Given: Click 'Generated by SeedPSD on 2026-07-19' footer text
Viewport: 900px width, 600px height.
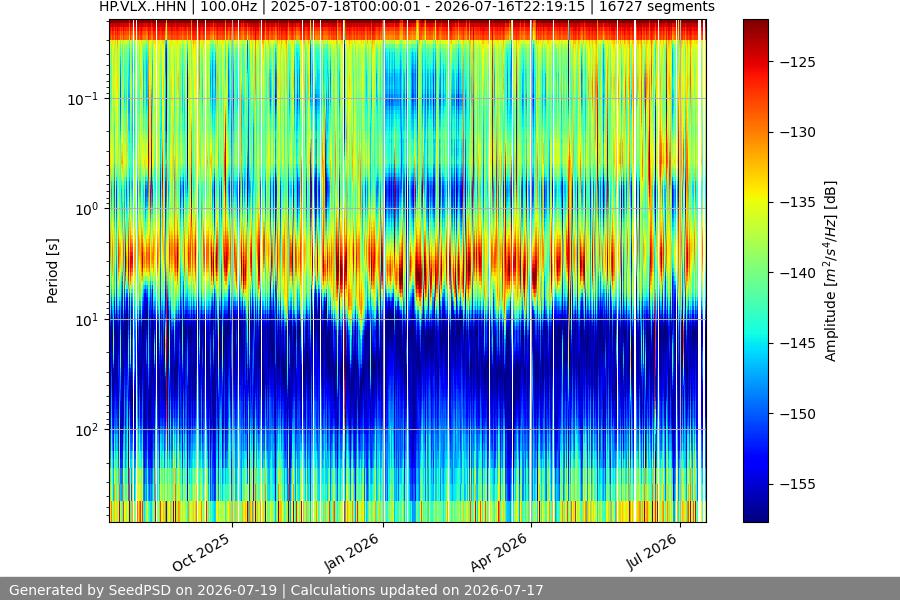Looking at the screenshot, I should coord(143,590).
